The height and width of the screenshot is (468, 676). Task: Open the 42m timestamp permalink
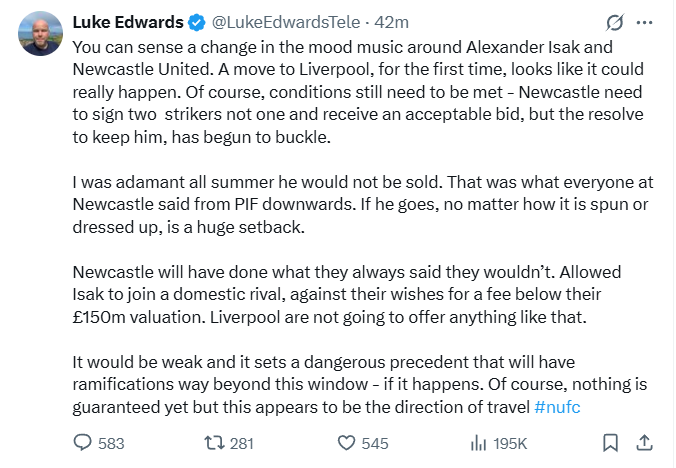point(391,22)
